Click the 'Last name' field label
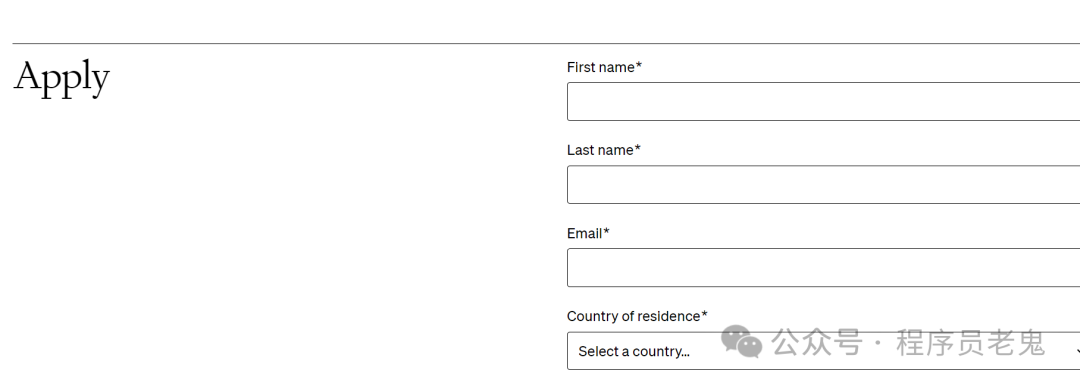The width and height of the screenshot is (1080, 386). pos(600,150)
